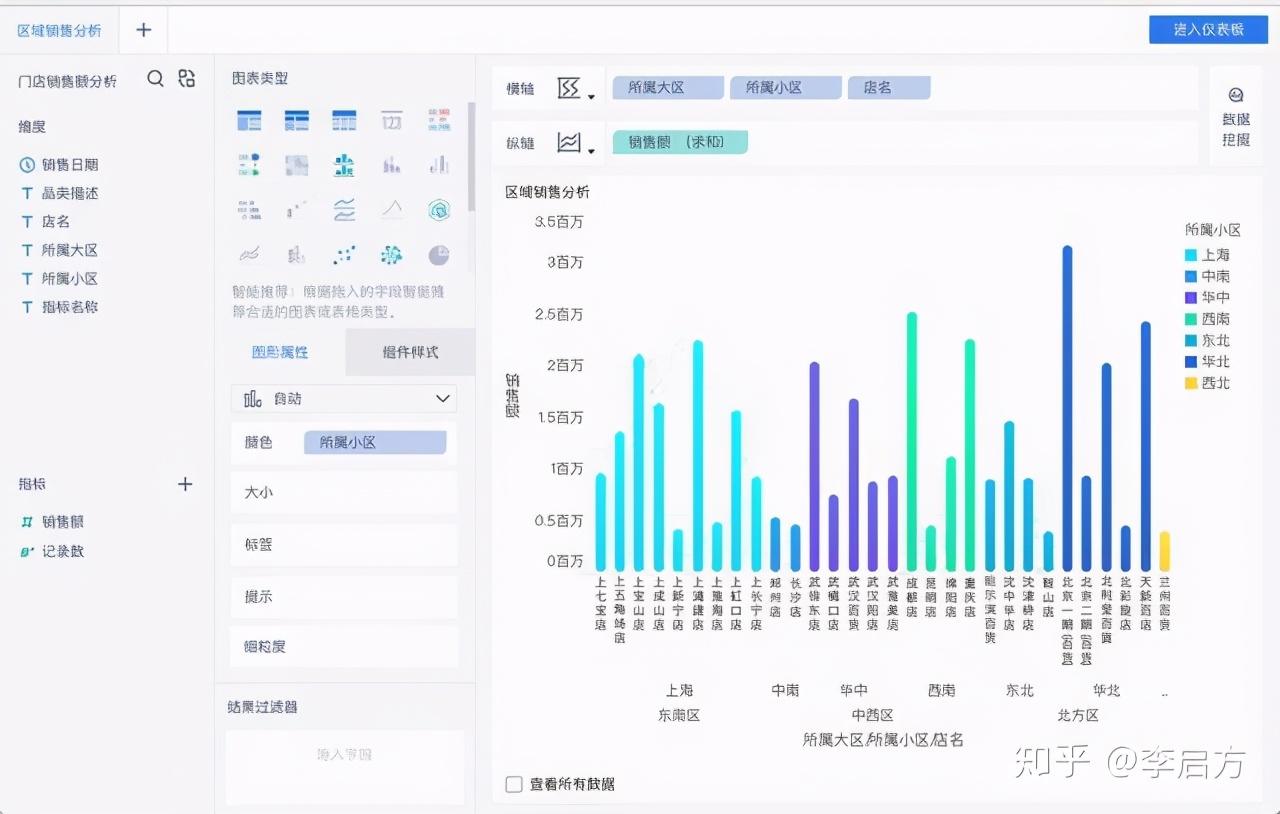
Task: Click the 进入仪表板 button
Action: tap(1207, 29)
